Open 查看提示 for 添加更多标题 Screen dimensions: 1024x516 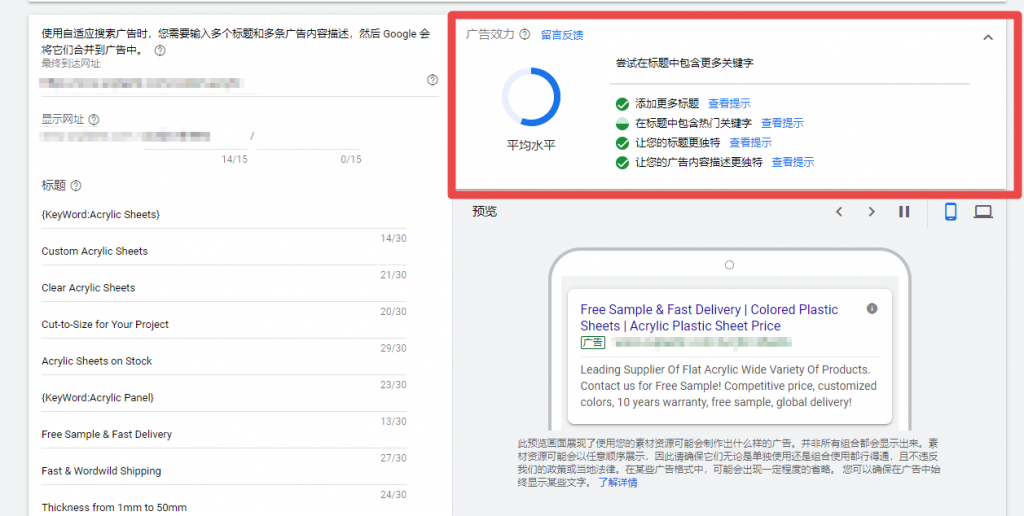729,103
